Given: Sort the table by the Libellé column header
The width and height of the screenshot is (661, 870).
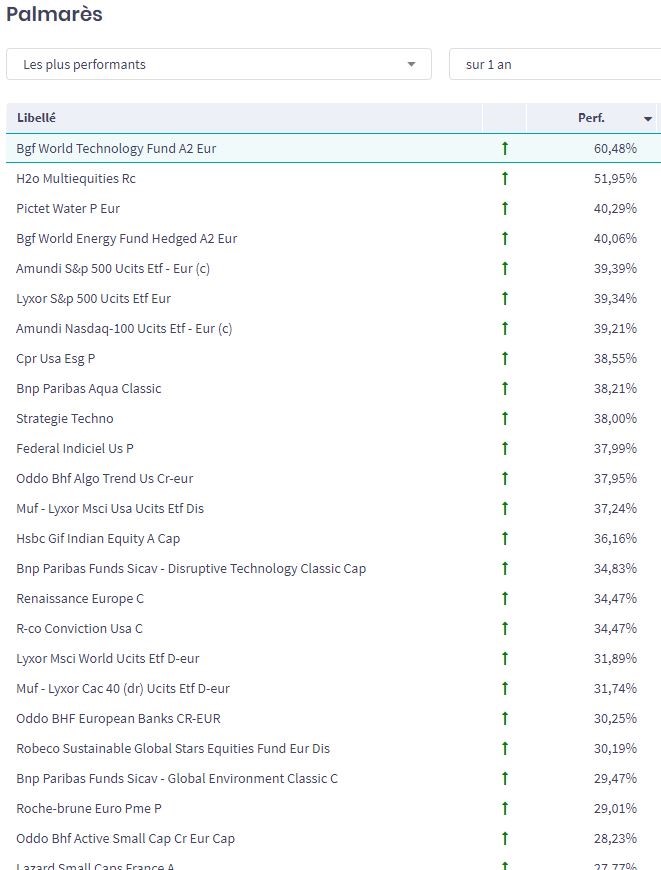Looking at the screenshot, I should pos(36,118).
